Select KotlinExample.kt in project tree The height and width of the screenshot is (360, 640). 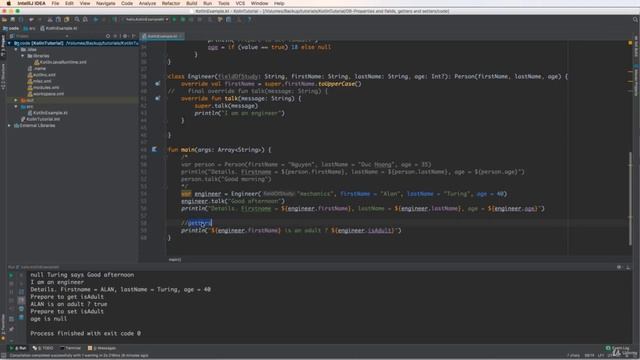[x=47, y=113]
